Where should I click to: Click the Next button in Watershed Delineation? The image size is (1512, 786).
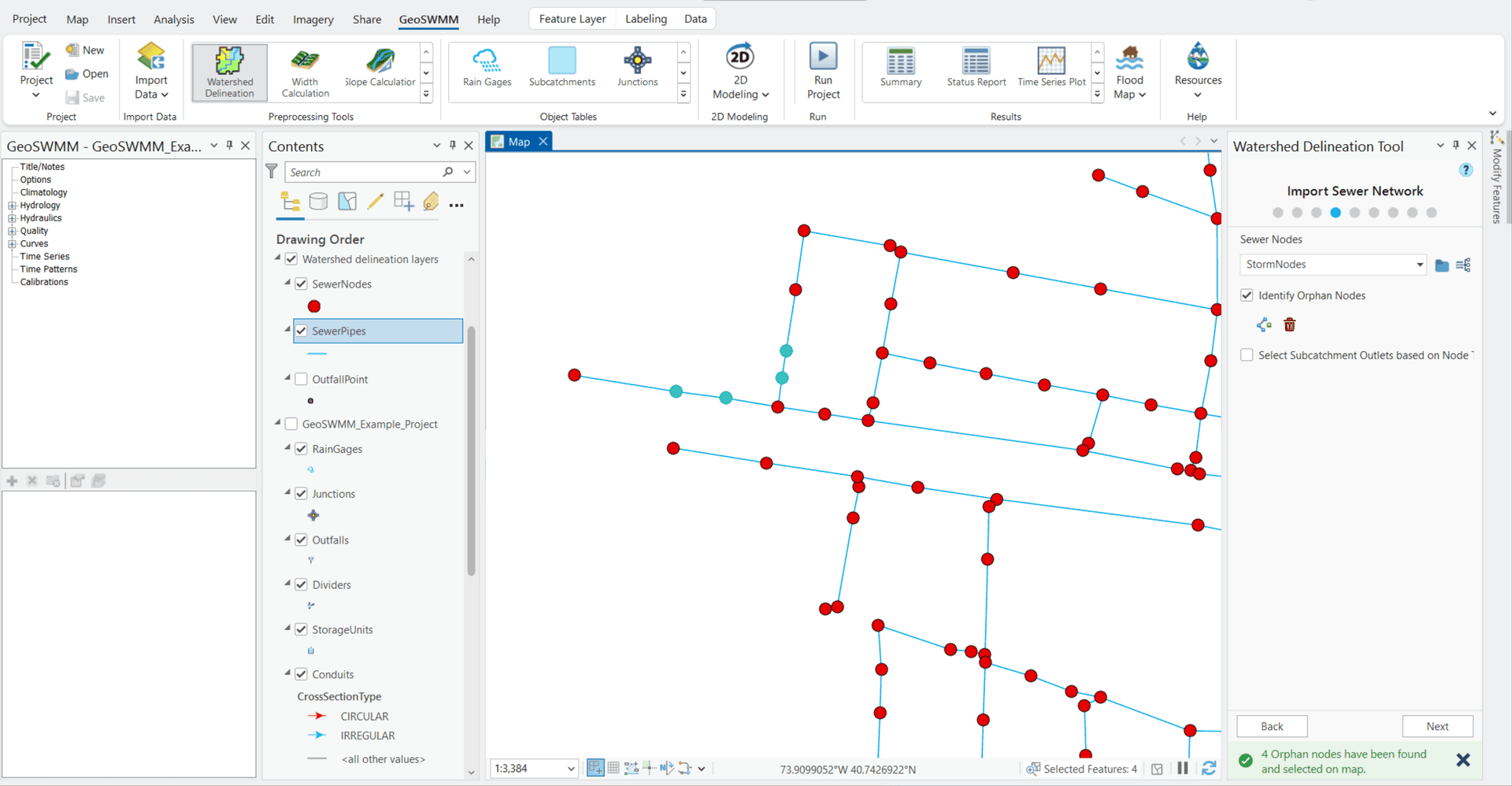(x=1437, y=725)
